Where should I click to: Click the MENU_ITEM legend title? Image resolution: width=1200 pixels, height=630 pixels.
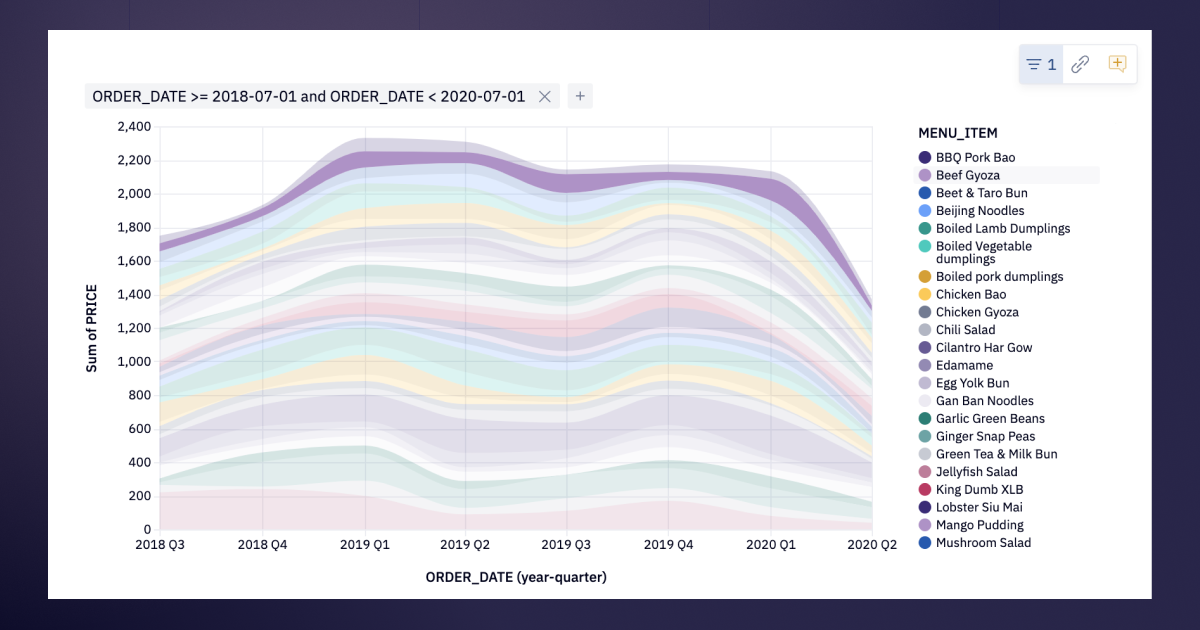pos(957,133)
